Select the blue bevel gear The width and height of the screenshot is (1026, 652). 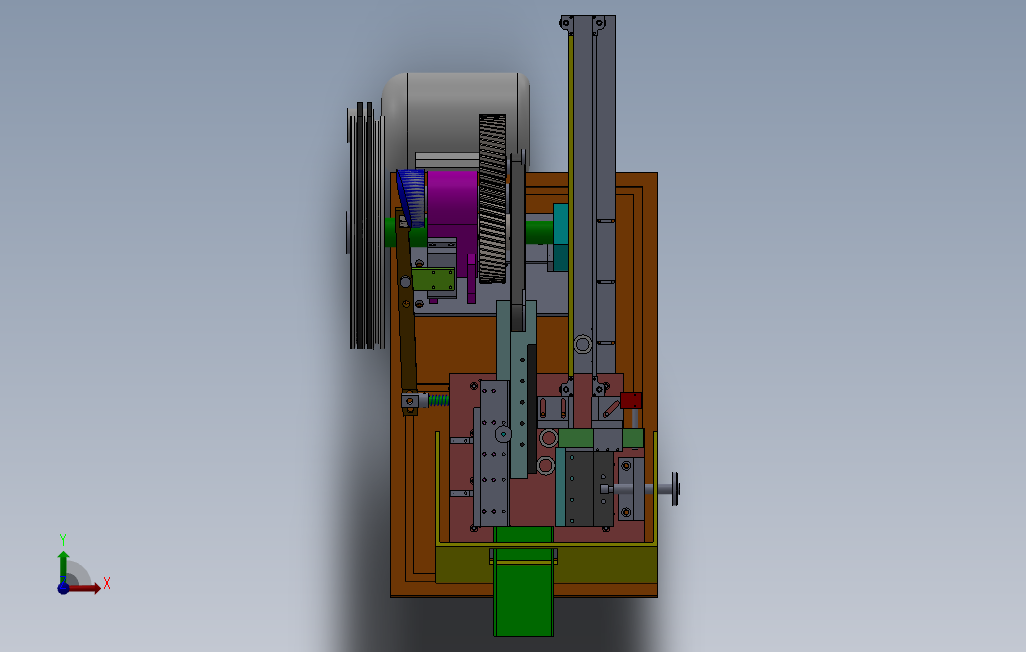click(412, 196)
